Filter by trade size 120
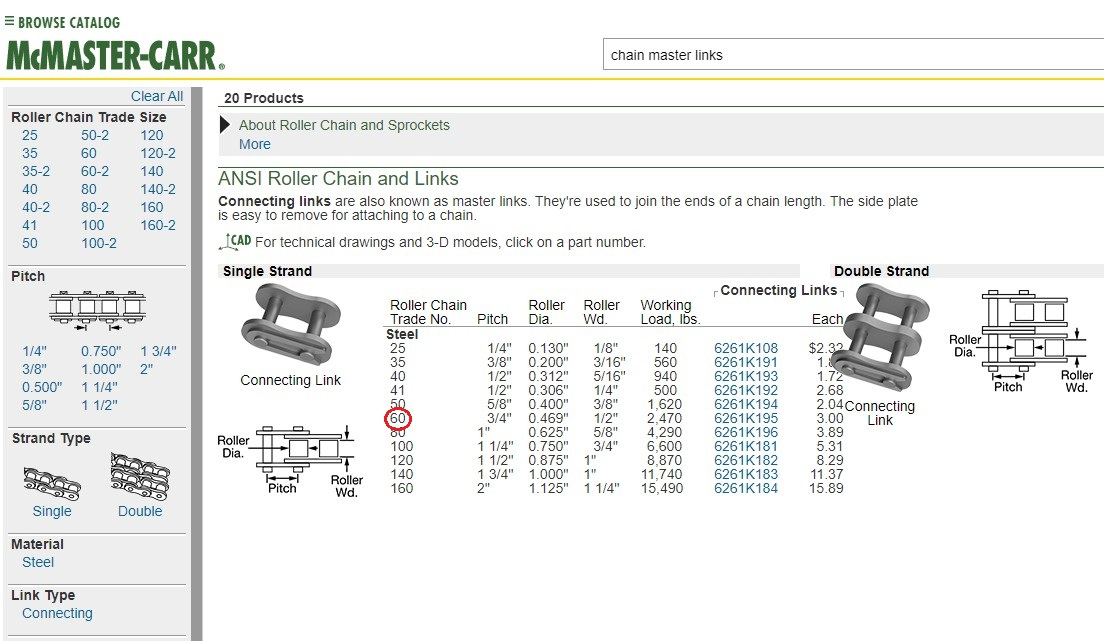The width and height of the screenshot is (1104, 641). [x=151, y=135]
